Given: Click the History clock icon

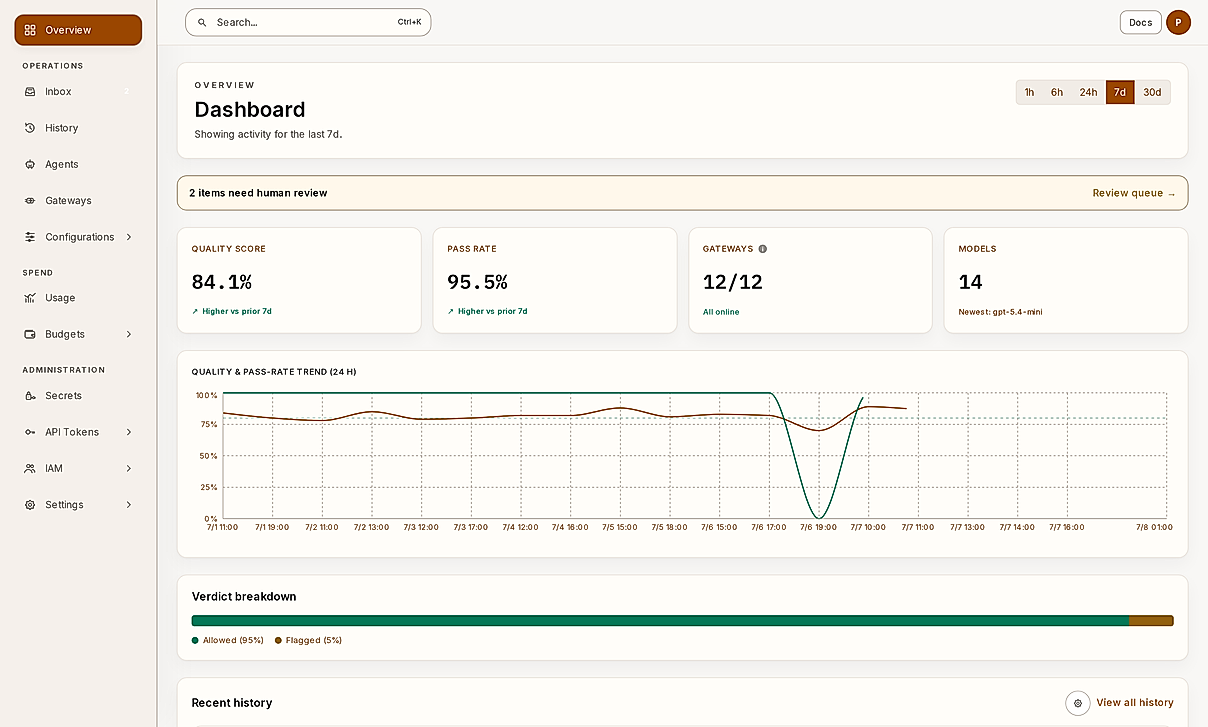Looking at the screenshot, I should coord(30,128).
